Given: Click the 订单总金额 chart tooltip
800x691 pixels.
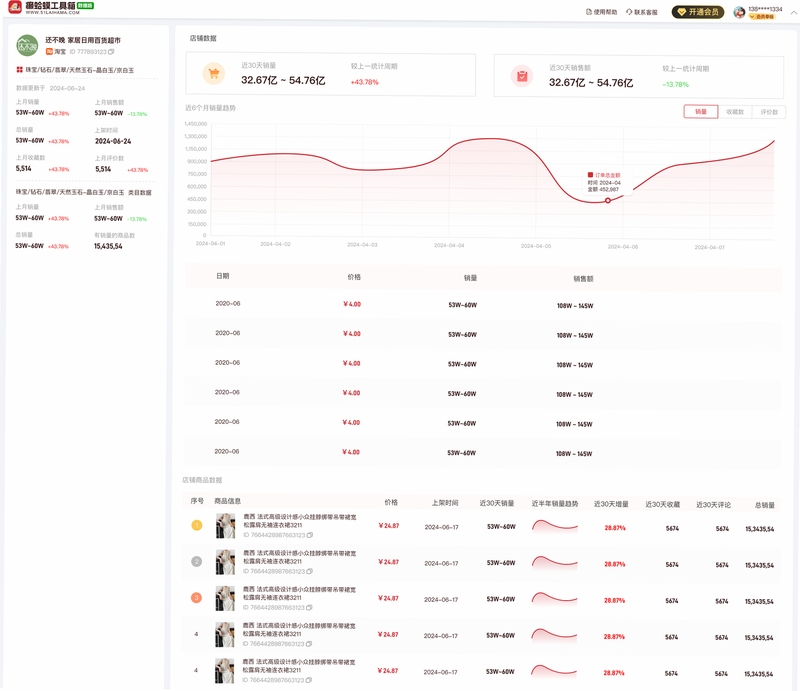Looking at the screenshot, I should (607, 182).
